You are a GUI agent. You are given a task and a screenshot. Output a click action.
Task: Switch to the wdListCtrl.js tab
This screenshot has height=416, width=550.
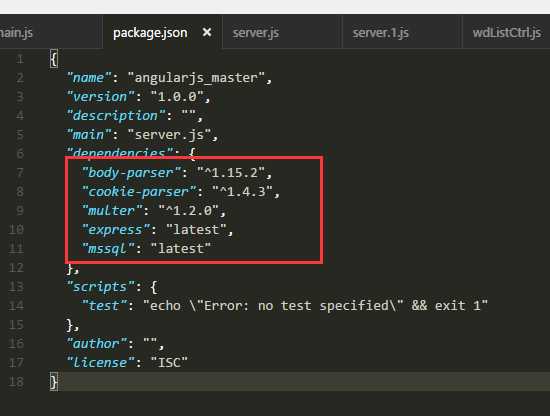coord(507,33)
